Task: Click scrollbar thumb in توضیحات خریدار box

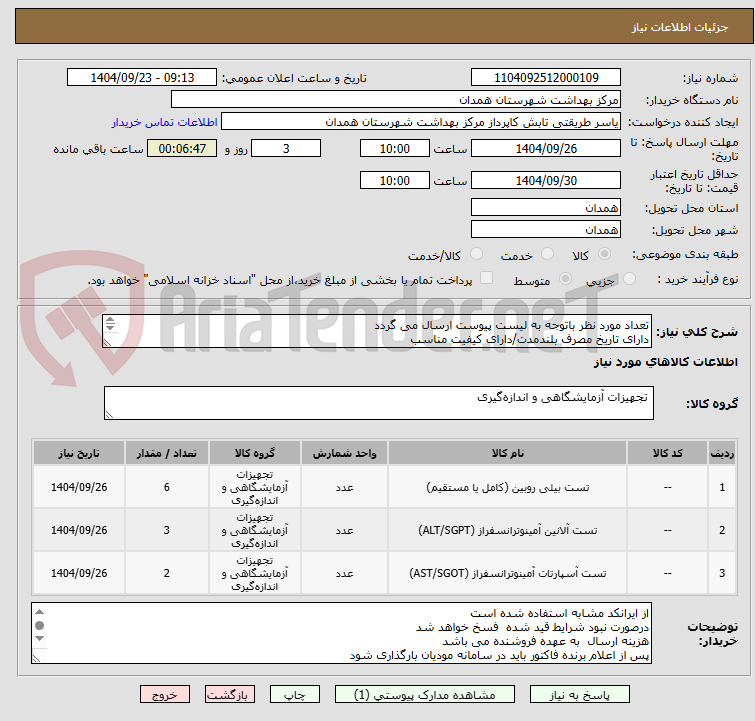Action: pos(39,625)
